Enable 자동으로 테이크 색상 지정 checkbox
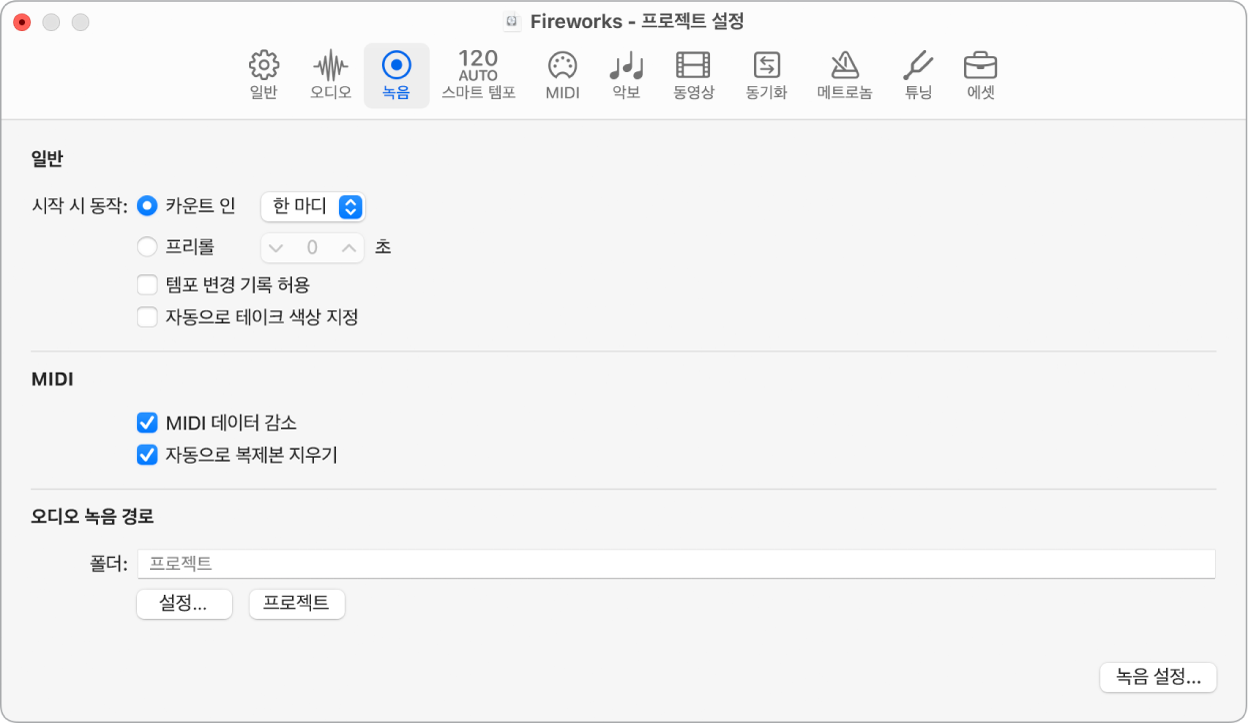This screenshot has width=1248, height=724. click(148, 317)
